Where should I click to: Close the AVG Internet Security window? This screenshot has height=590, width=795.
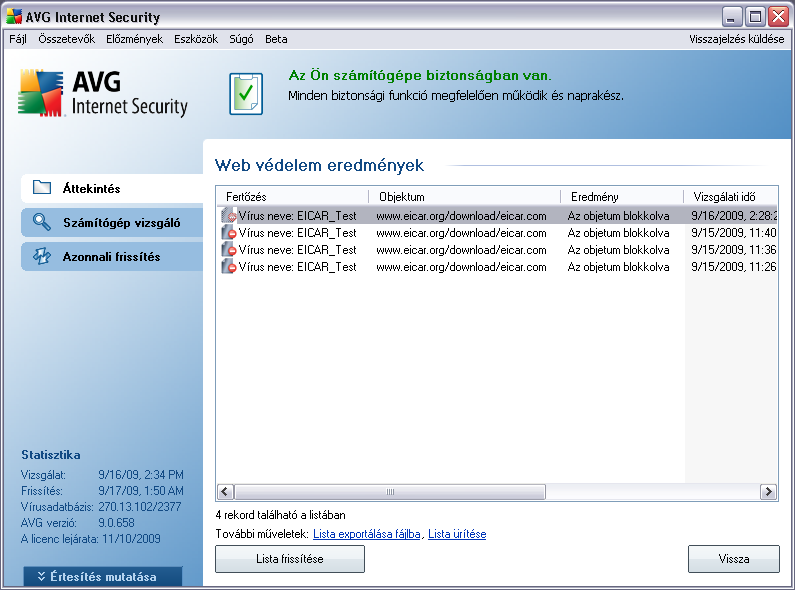pos(778,17)
